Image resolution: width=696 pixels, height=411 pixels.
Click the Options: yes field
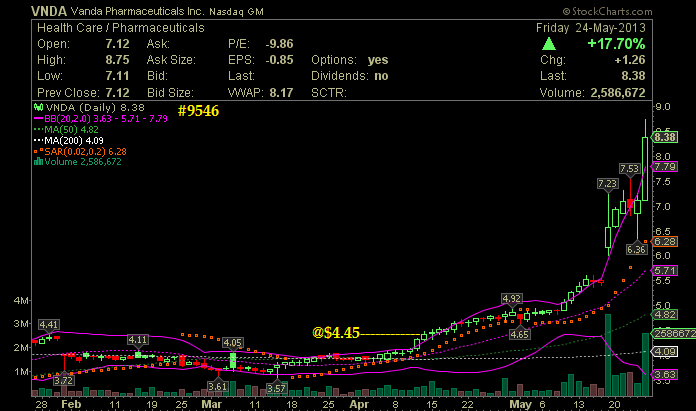pyautogui.click(x=349, y=60)
